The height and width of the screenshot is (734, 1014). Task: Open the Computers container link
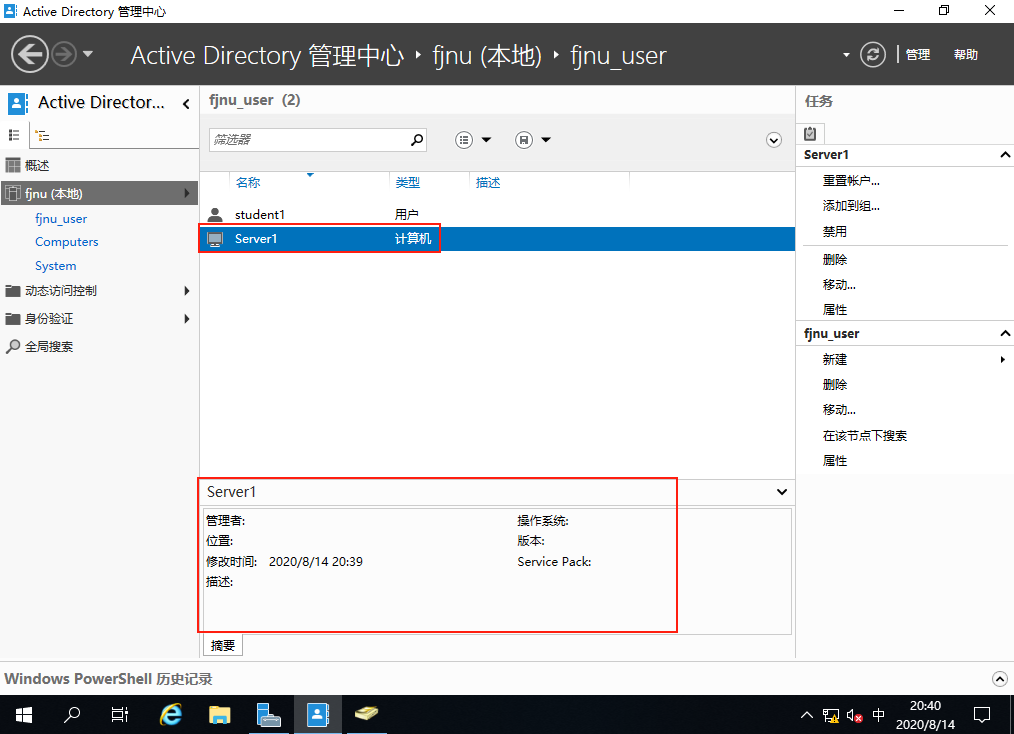(x=67, y=242)
